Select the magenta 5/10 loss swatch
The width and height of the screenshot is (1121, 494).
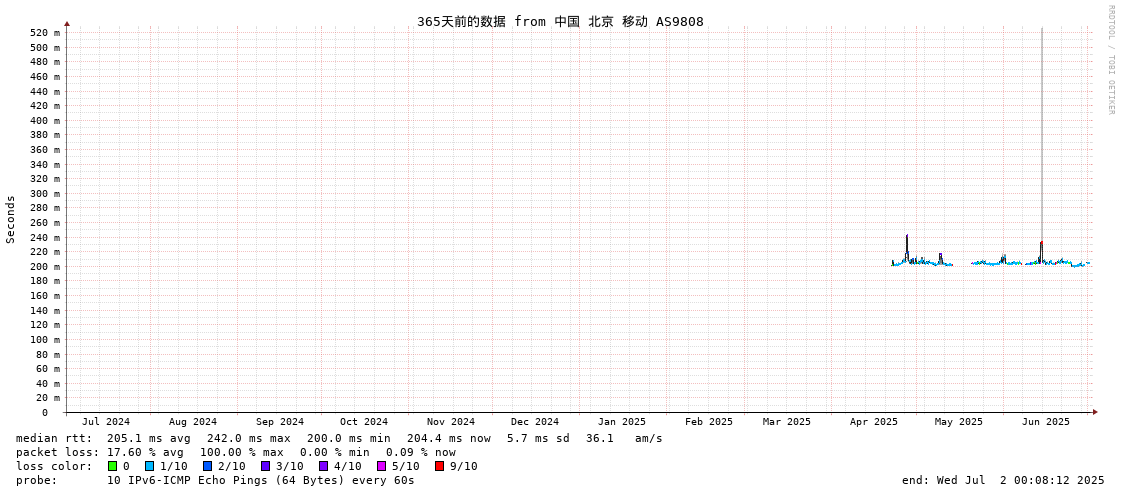[382, 466]
